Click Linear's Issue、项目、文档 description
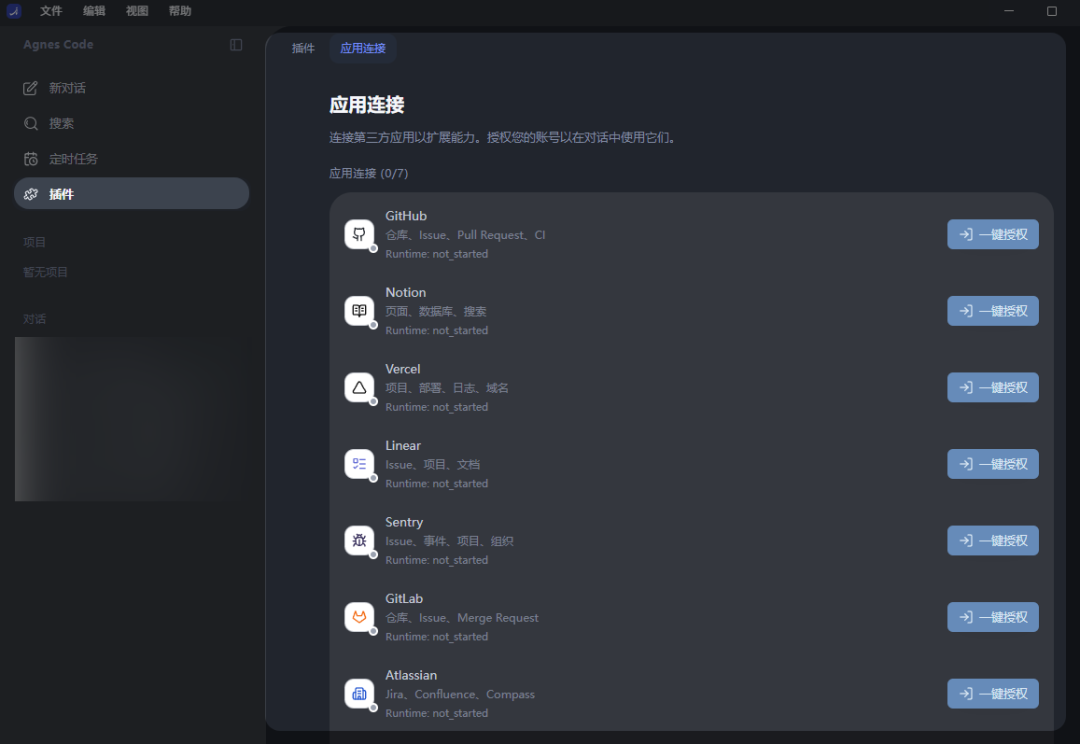Screen dimensions: 1080x744 click(x=433, y=465)
